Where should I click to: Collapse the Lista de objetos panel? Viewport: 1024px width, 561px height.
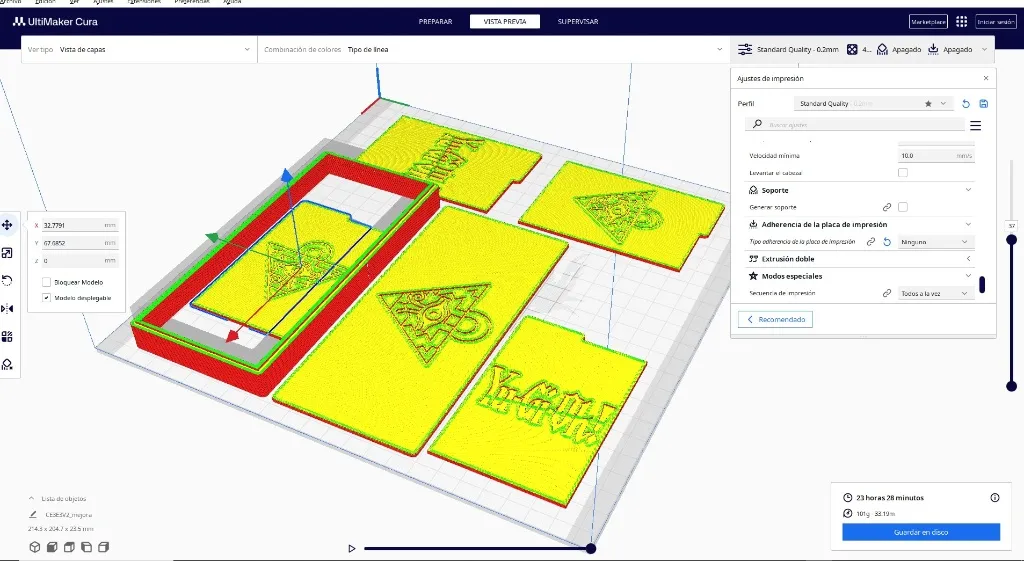31,498
